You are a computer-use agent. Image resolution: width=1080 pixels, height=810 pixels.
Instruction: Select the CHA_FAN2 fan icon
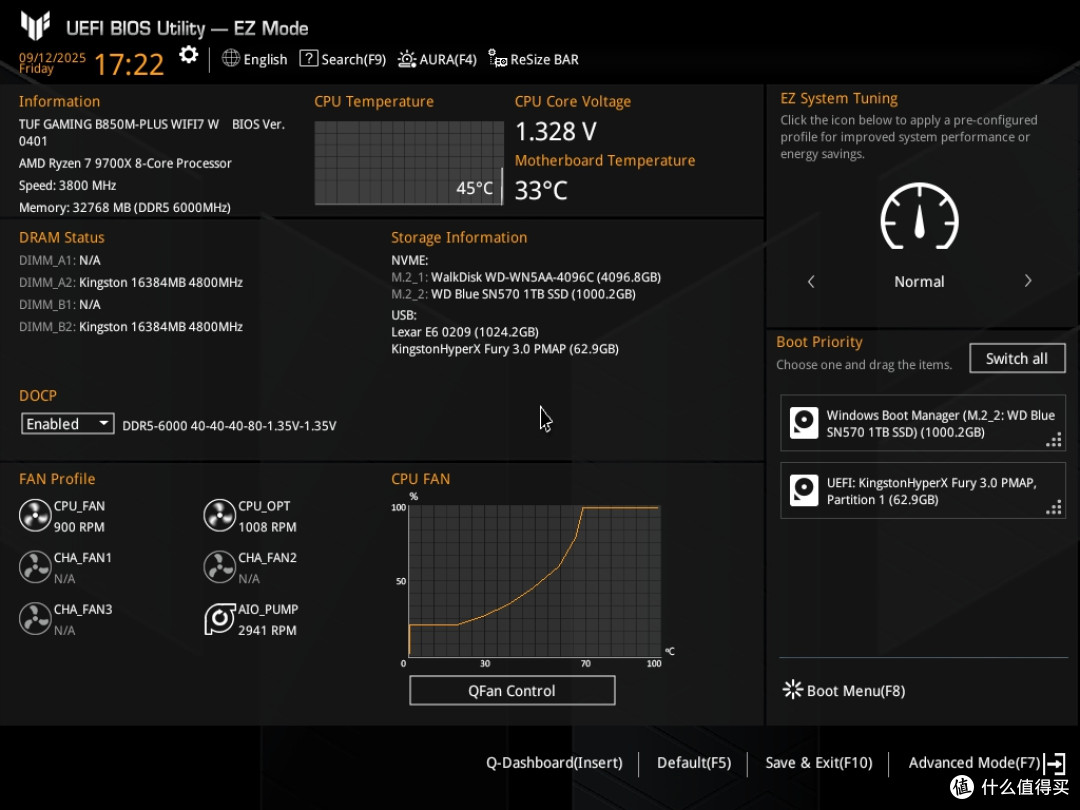(220, 567)
